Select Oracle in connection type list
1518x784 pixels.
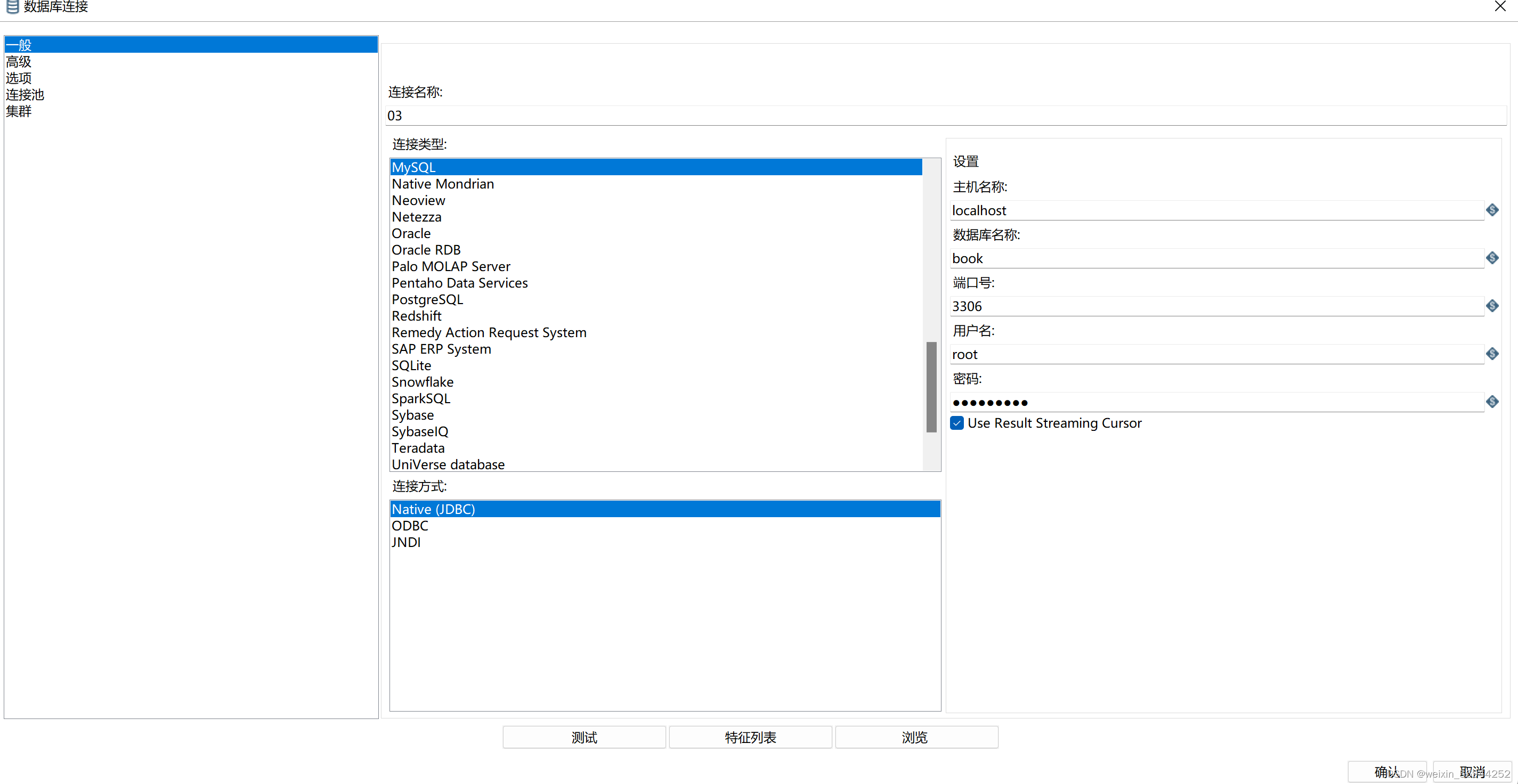411,233
